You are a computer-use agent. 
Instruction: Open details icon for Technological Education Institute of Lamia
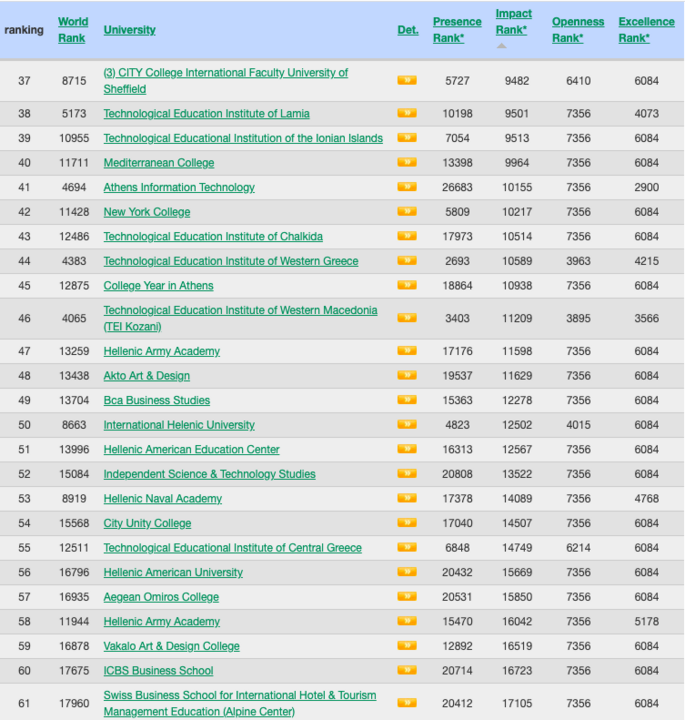point(407,113)
